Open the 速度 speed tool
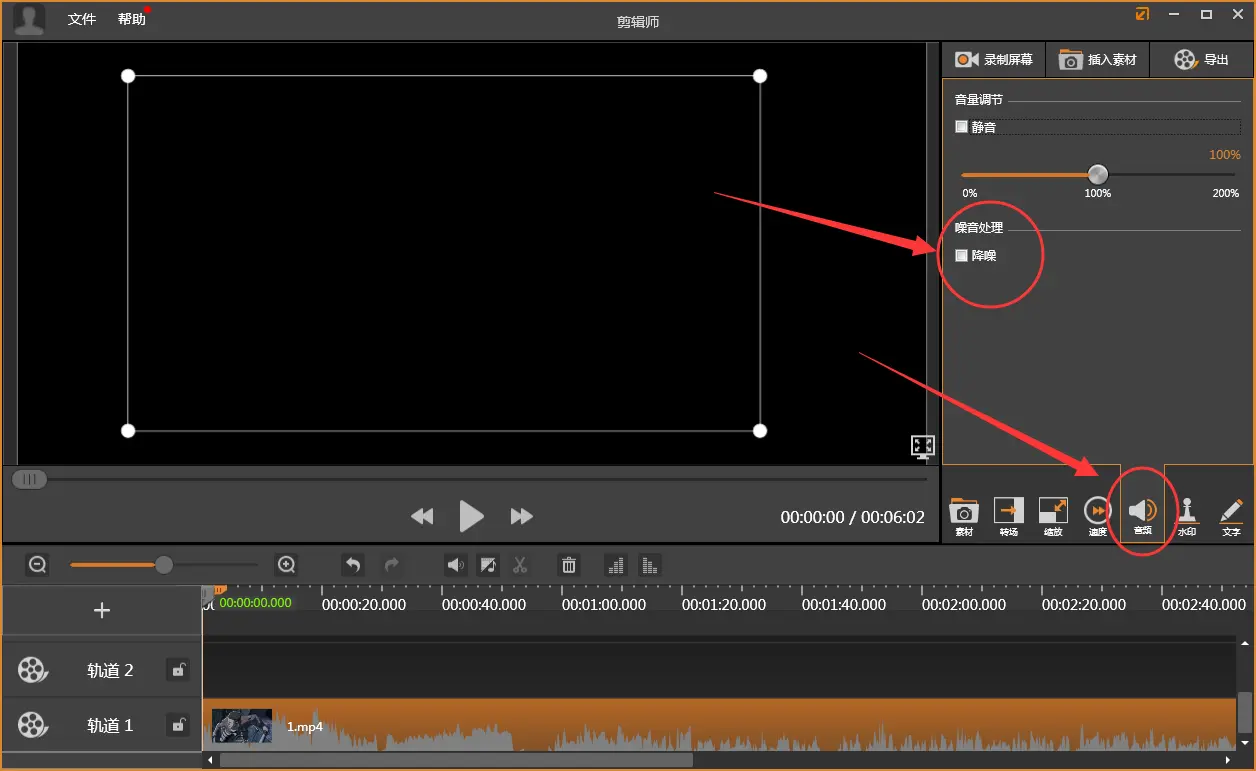The height and width of the screenshot is (771, 1256). pyautogui.click(x=1097, y=516)
